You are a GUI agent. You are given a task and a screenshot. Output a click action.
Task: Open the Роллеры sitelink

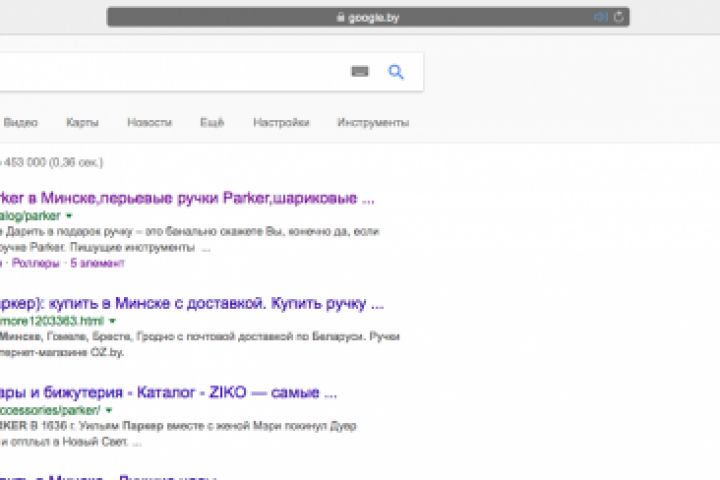point(35,263)
